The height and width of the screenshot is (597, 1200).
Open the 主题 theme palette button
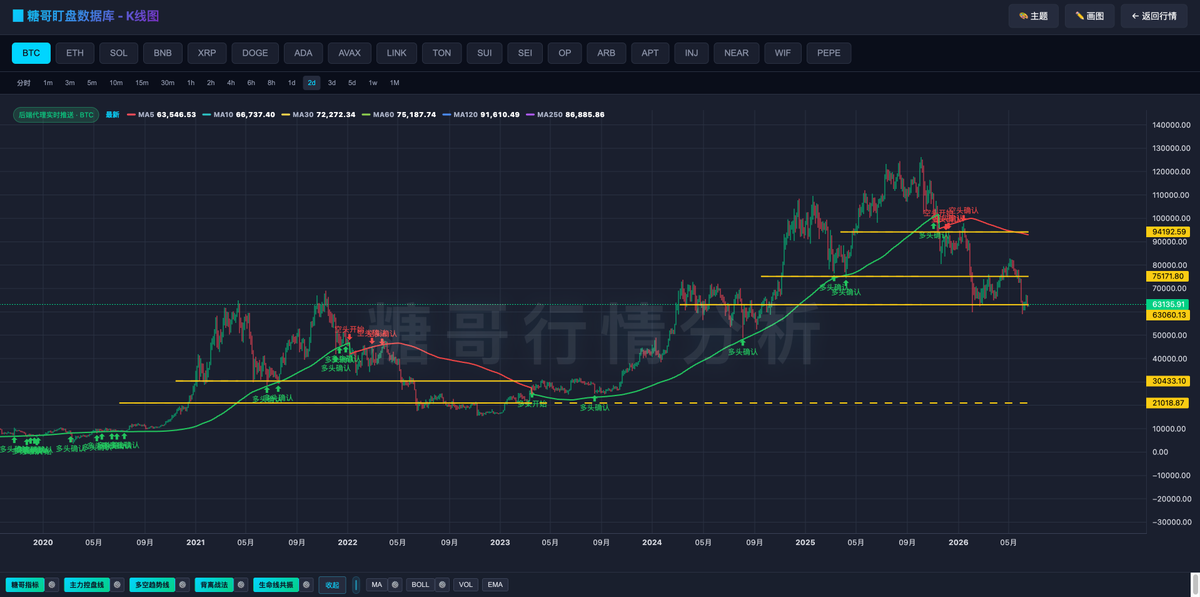(x=1033, y=16)
